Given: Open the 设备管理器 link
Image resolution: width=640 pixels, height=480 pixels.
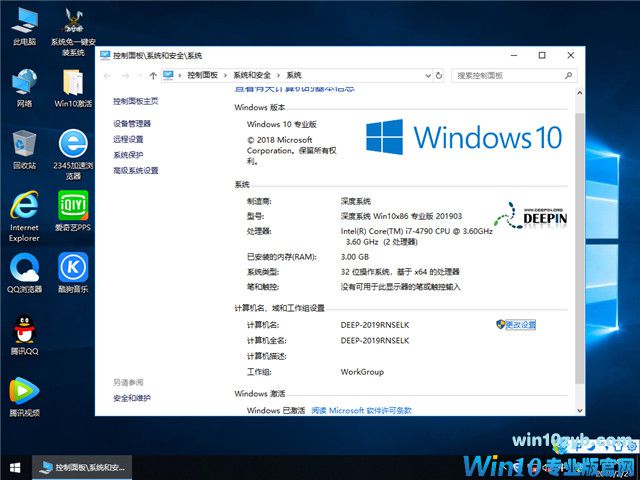Looking at the screenshot, I should [132, 124].
